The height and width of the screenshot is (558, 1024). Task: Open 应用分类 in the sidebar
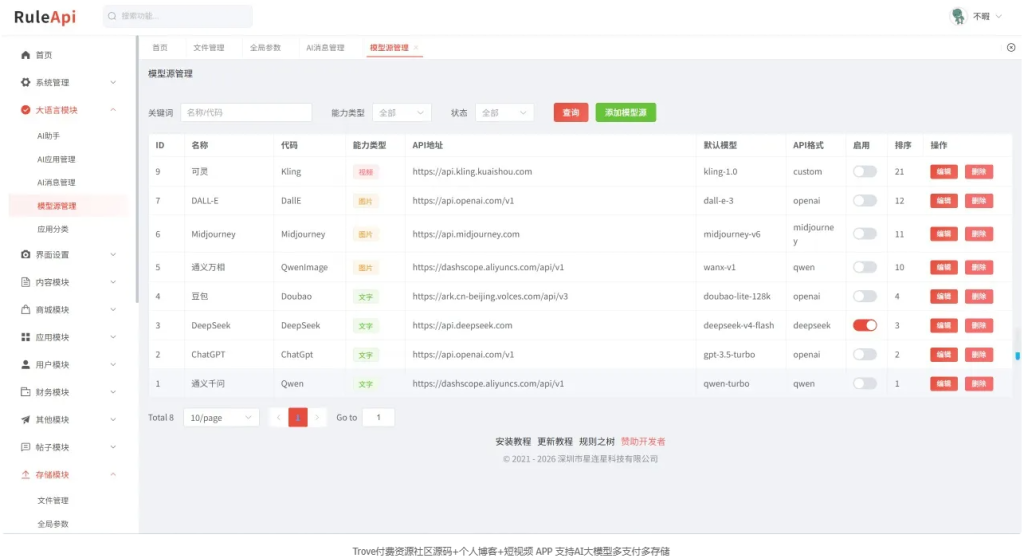coord(53,229)
